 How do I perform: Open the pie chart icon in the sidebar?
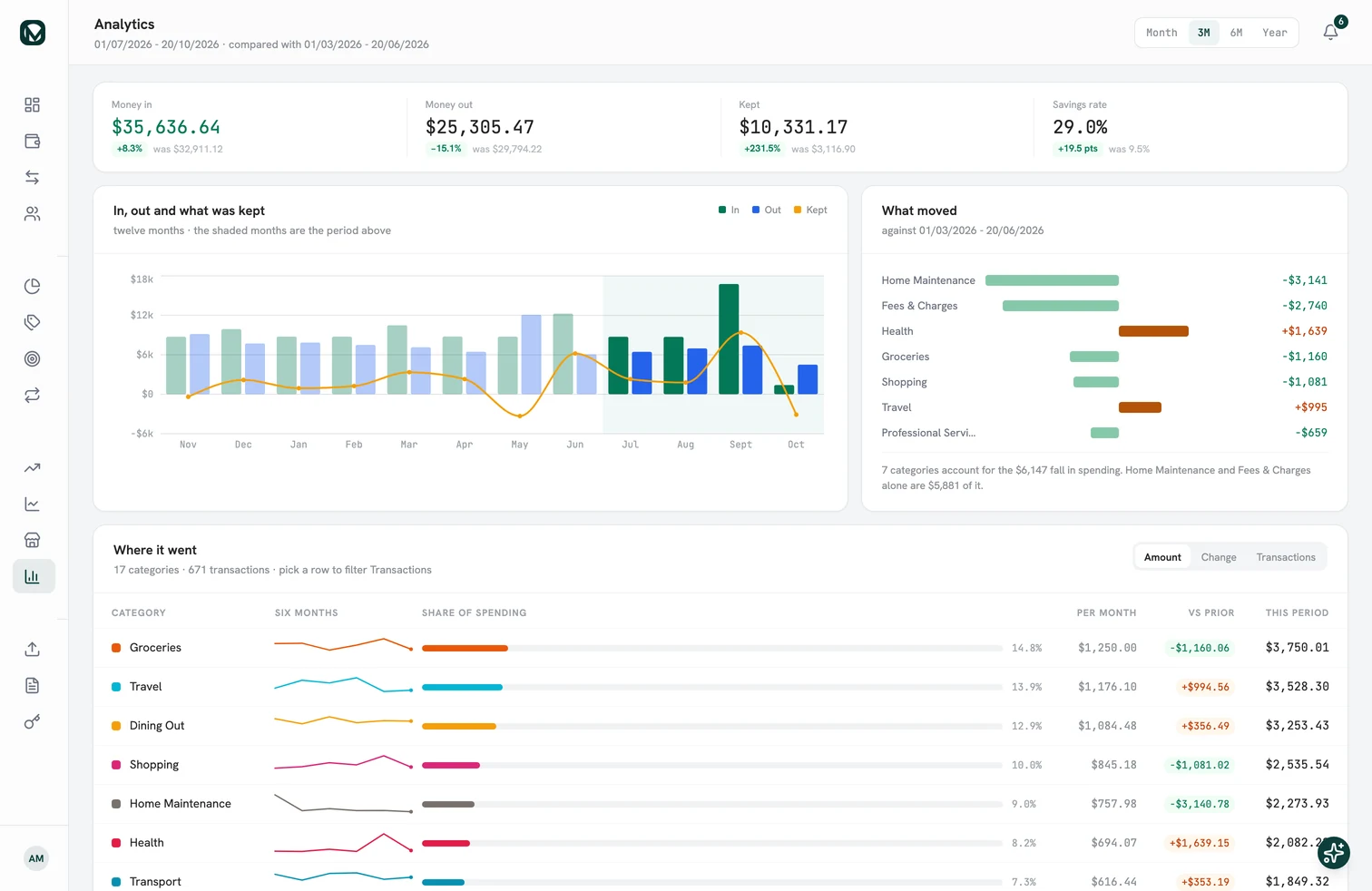pos(33,287)
